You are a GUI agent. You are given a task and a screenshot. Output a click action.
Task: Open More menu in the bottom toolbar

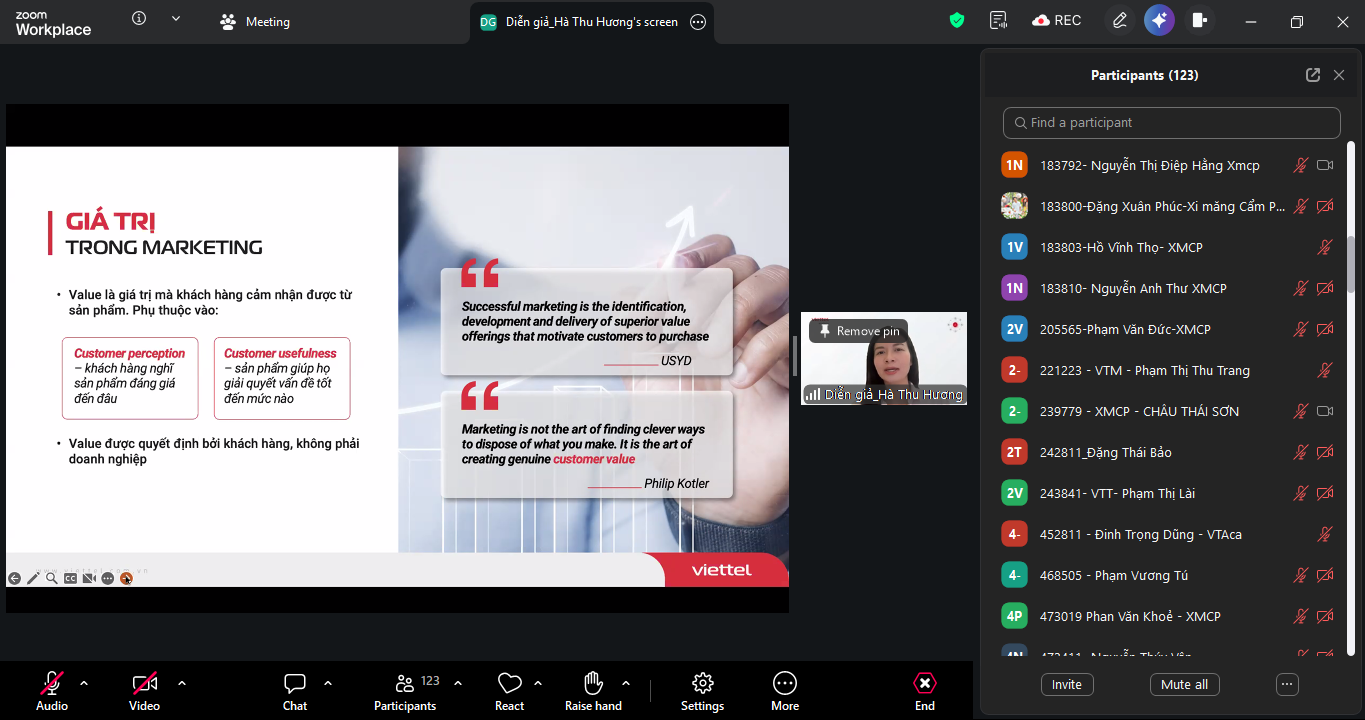click(785, 684)
